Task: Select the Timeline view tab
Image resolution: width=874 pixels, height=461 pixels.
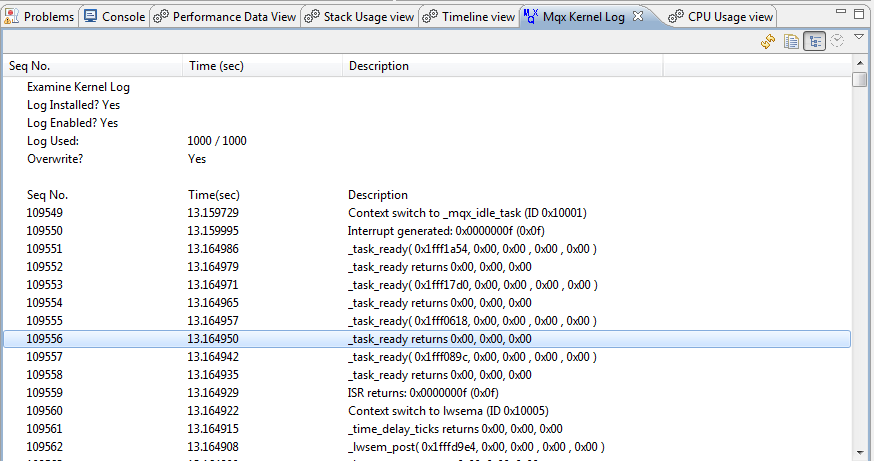Action: 469,17
